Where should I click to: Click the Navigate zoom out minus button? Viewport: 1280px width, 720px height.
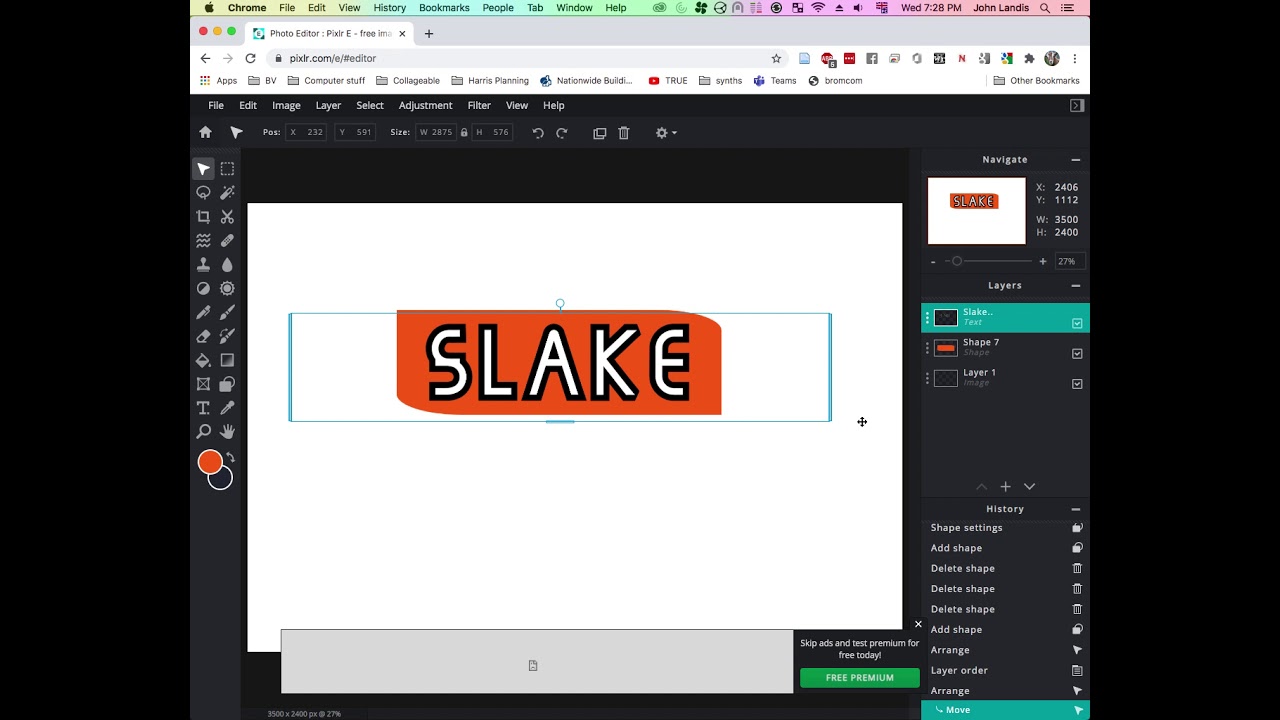tap(933, 262)
